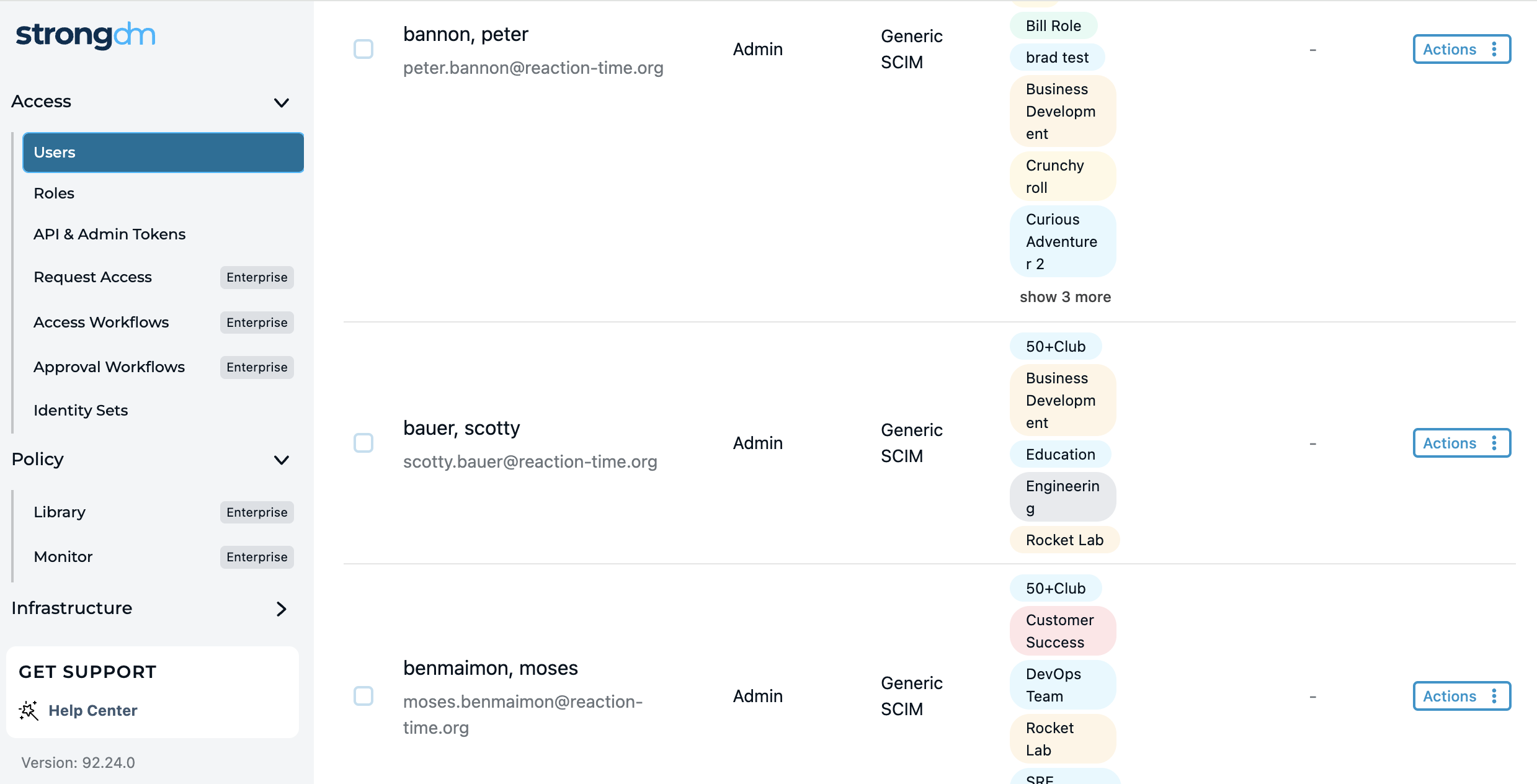Image resolution: width=1537 pixels, height=784 pixels.
Task: Select the checkbox for bauer, scotty
Action: pos(363,443)
